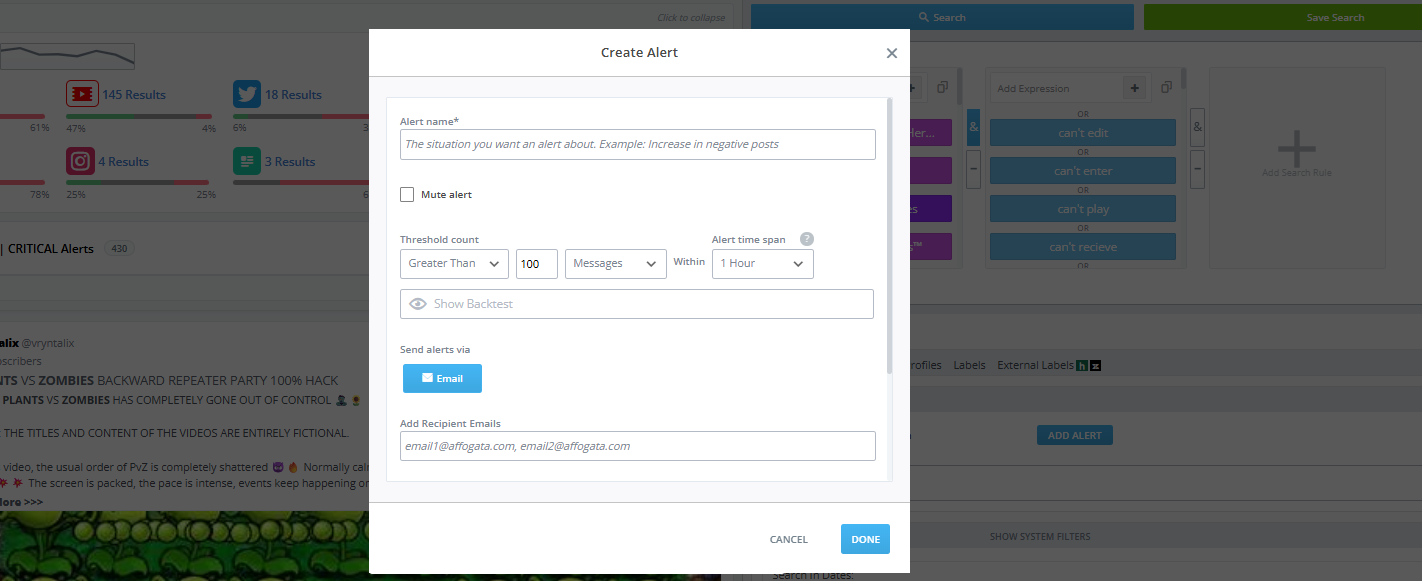Open the Instagram source icon with 4 Results
Image resolution: width=1422 pixels, height=581 pixels.
(x=80, y=160)
